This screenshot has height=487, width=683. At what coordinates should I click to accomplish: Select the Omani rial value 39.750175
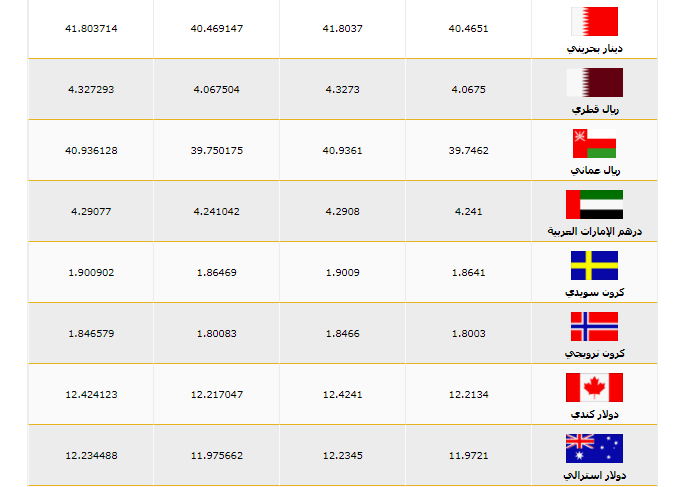point(217,150)
